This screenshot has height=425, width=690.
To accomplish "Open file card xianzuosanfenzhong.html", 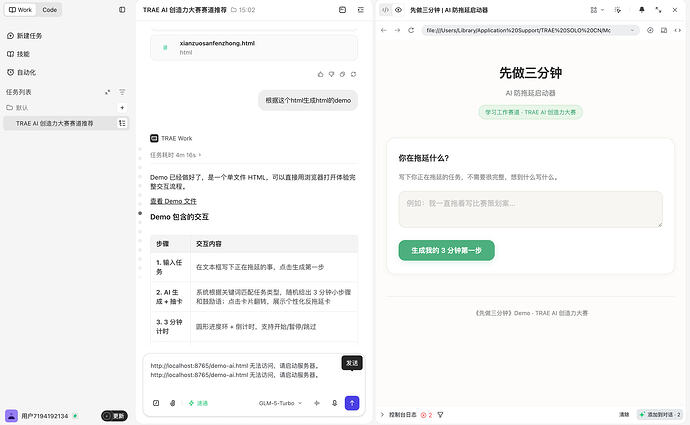I will (x=254, y=48).
